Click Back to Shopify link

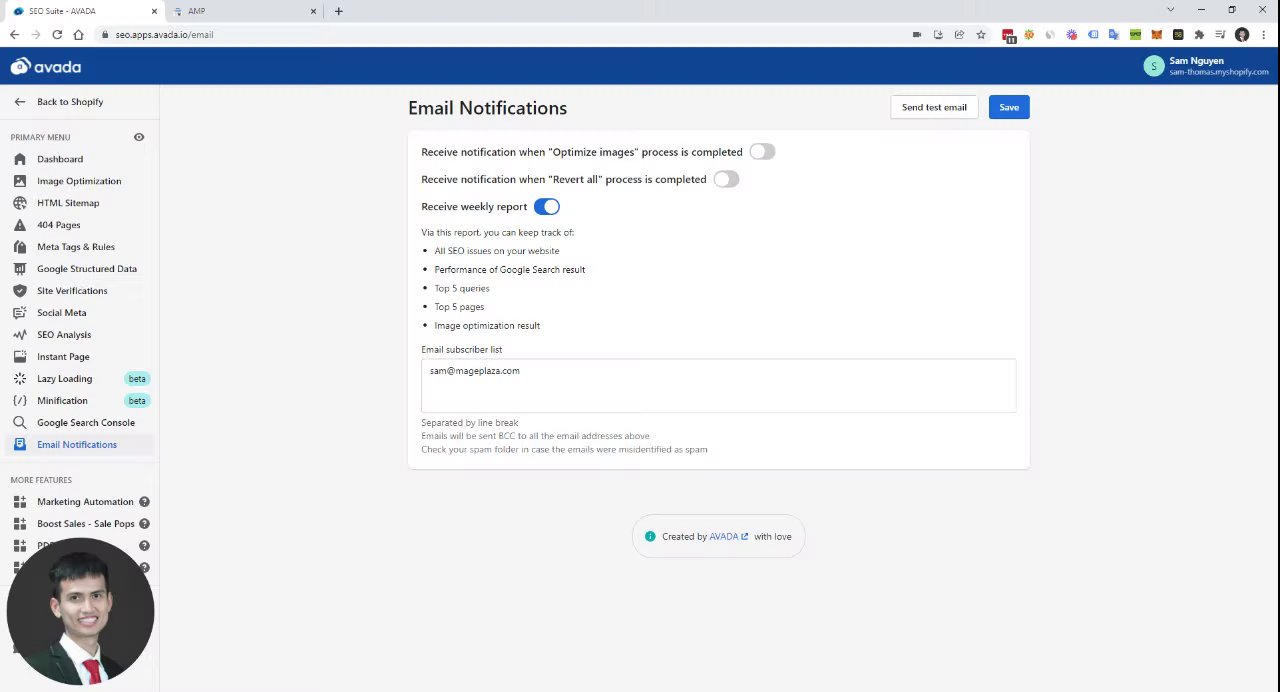coord(70,102)
